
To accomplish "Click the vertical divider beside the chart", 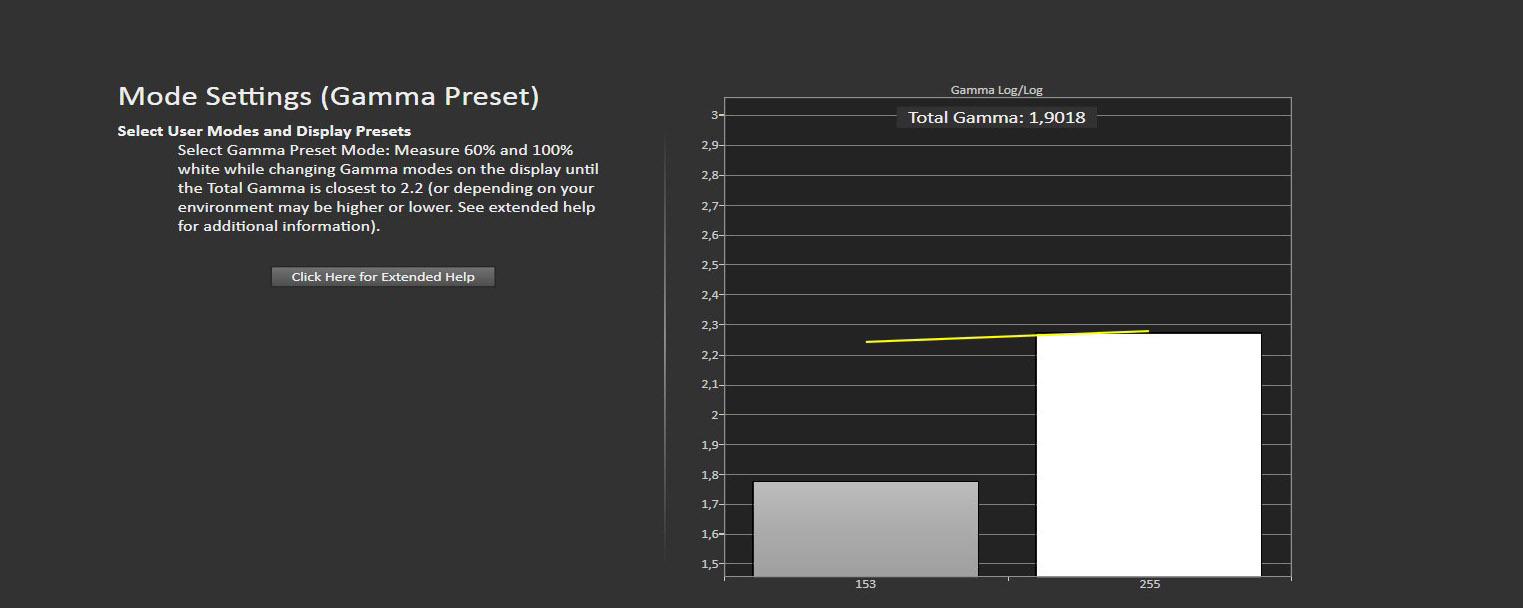I will pyautogui.click(x=665, y=348).
